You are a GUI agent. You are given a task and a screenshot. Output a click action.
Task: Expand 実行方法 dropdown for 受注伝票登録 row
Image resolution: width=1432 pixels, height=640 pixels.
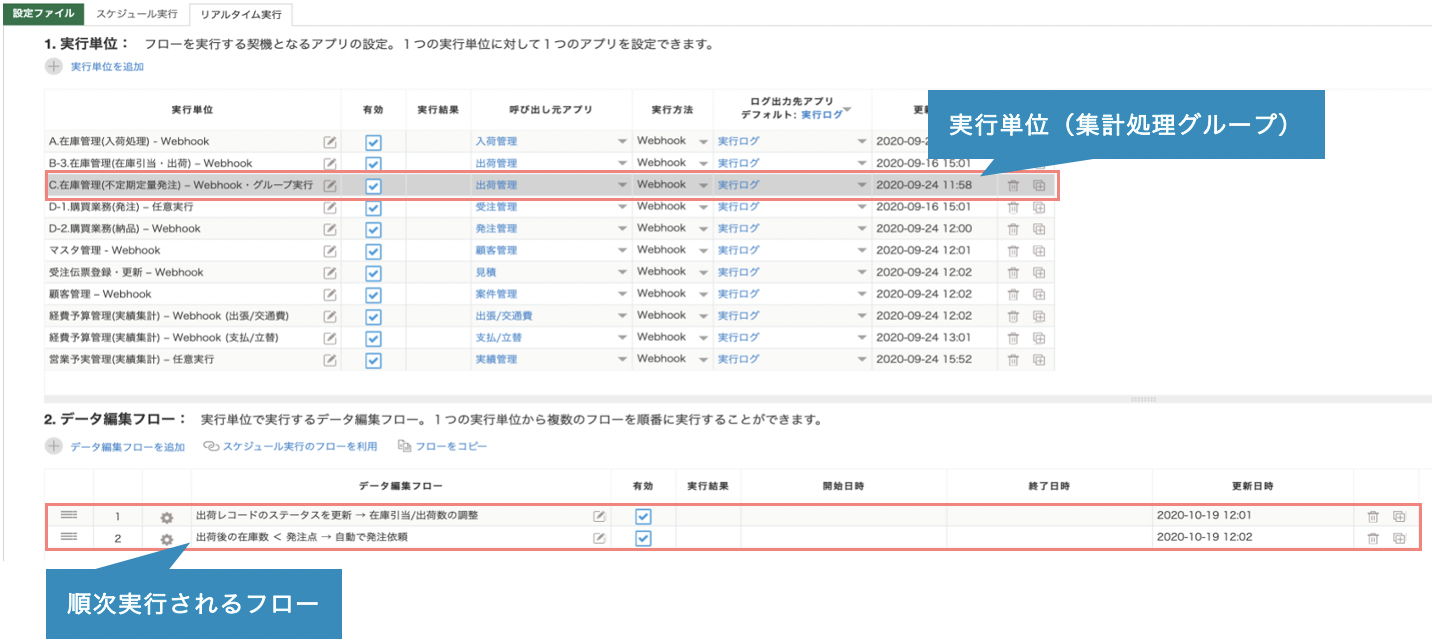point(703,273)
